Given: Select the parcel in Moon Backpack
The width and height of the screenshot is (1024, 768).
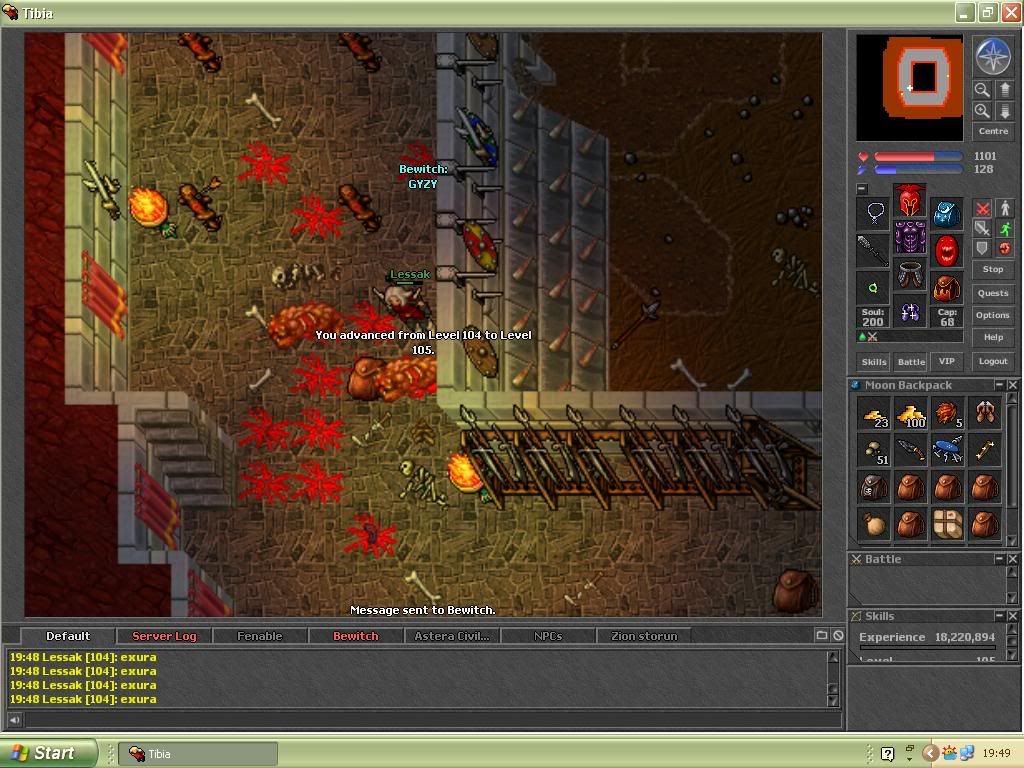Looking at the screenshot, I should pyautogui.click(x=948, y=524).
